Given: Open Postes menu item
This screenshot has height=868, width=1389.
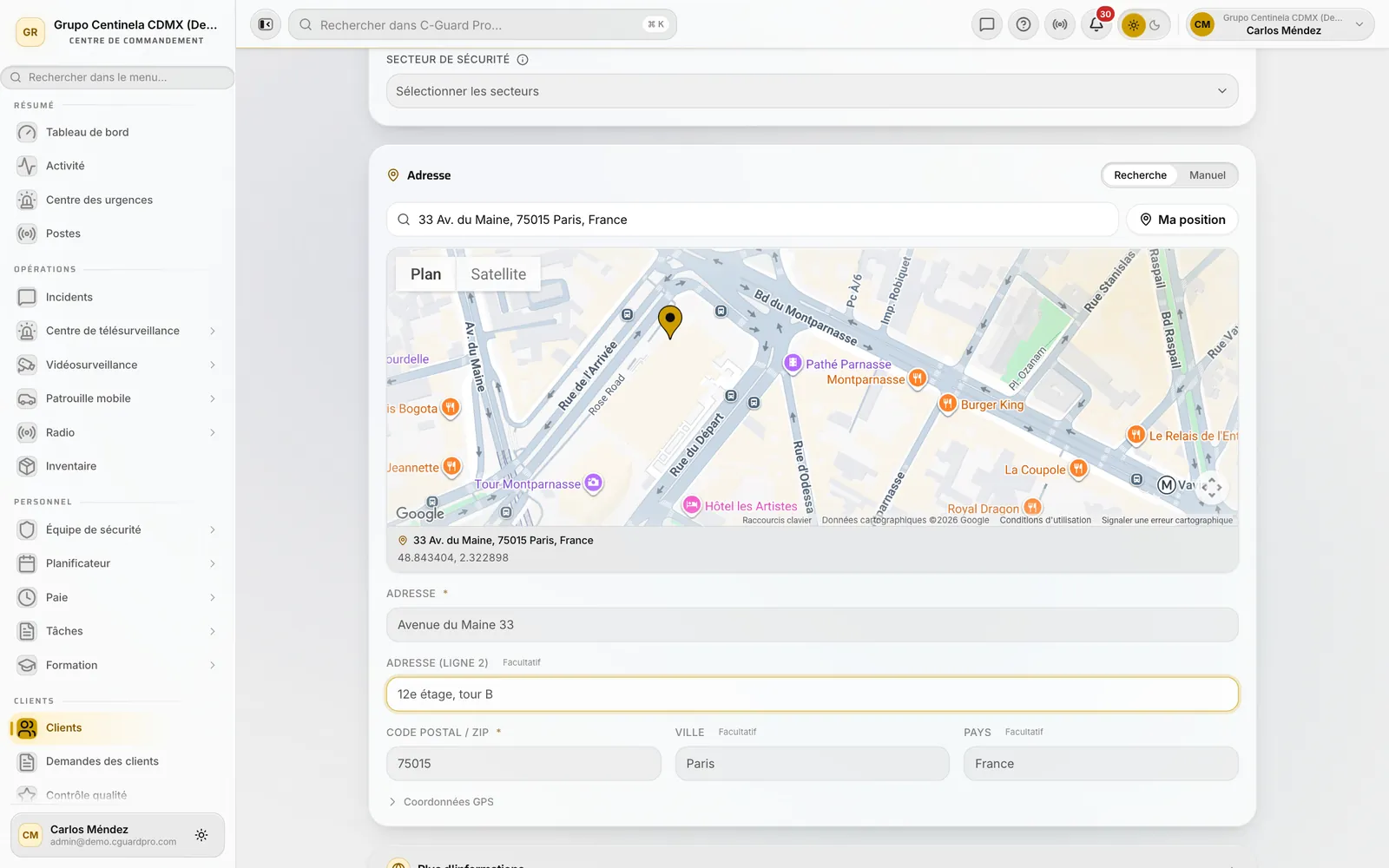Looking at the screenshot, I should (63, 233).
